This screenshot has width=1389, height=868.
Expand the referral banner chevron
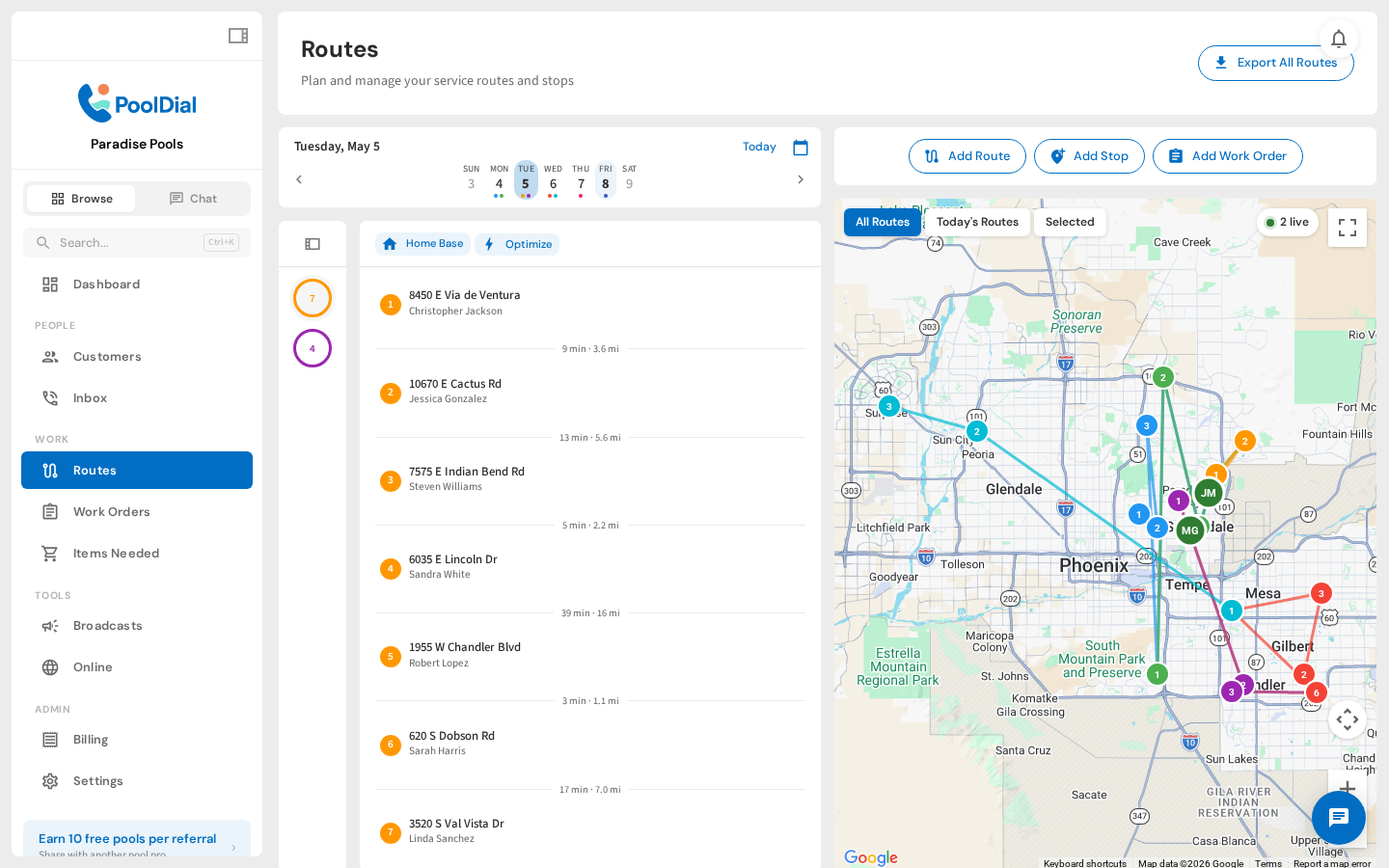(233, 847)
